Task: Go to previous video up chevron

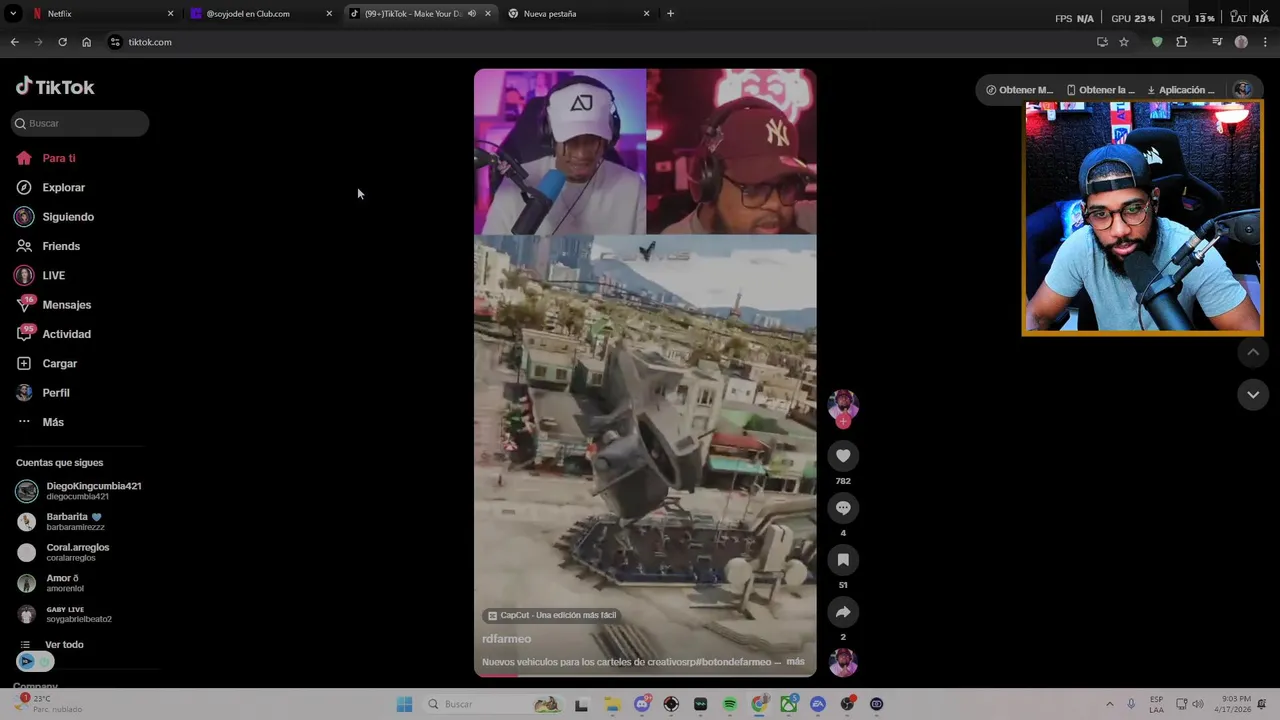Action: point(1253,352)
